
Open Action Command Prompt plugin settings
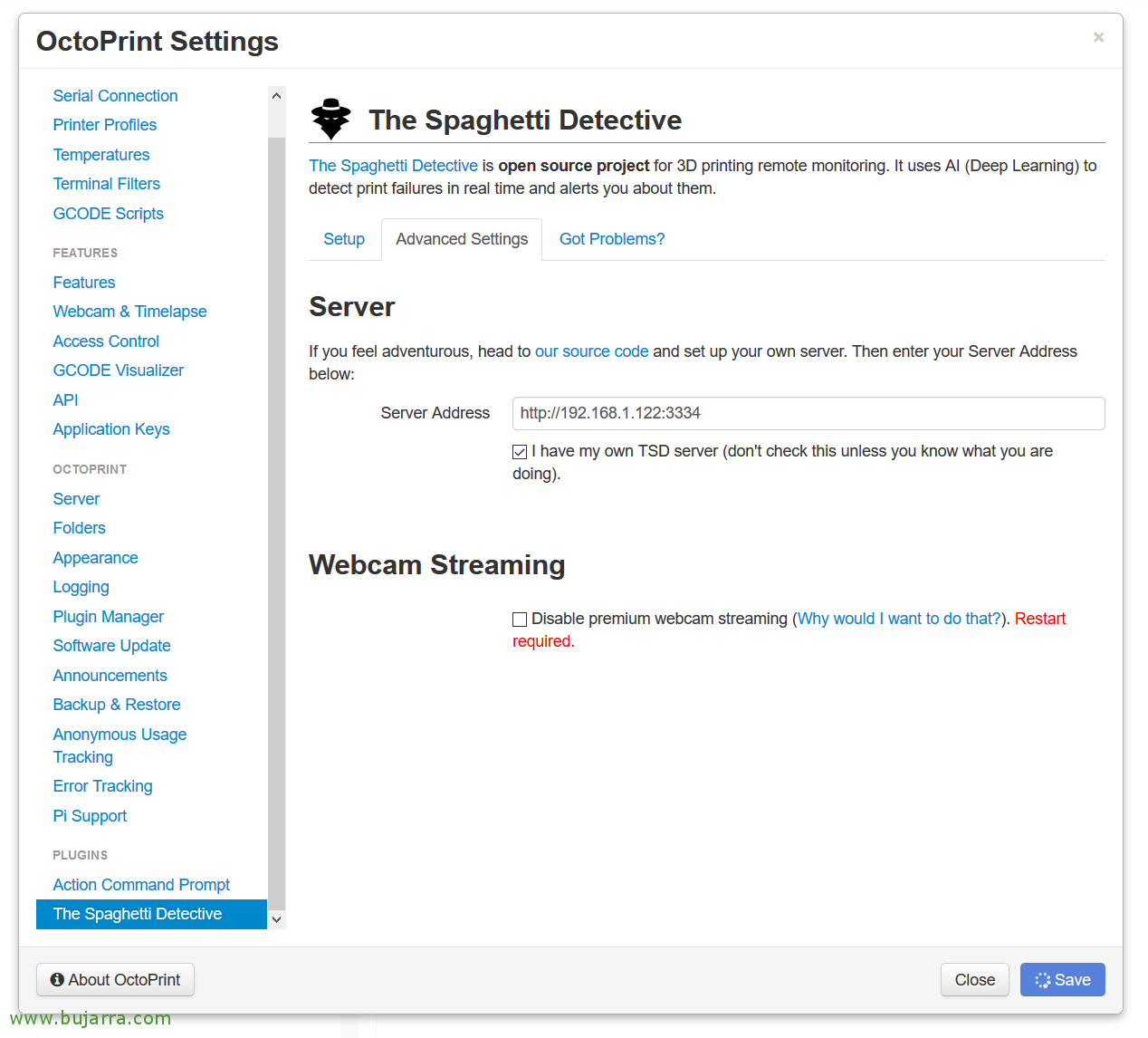(x=141, y=885)
